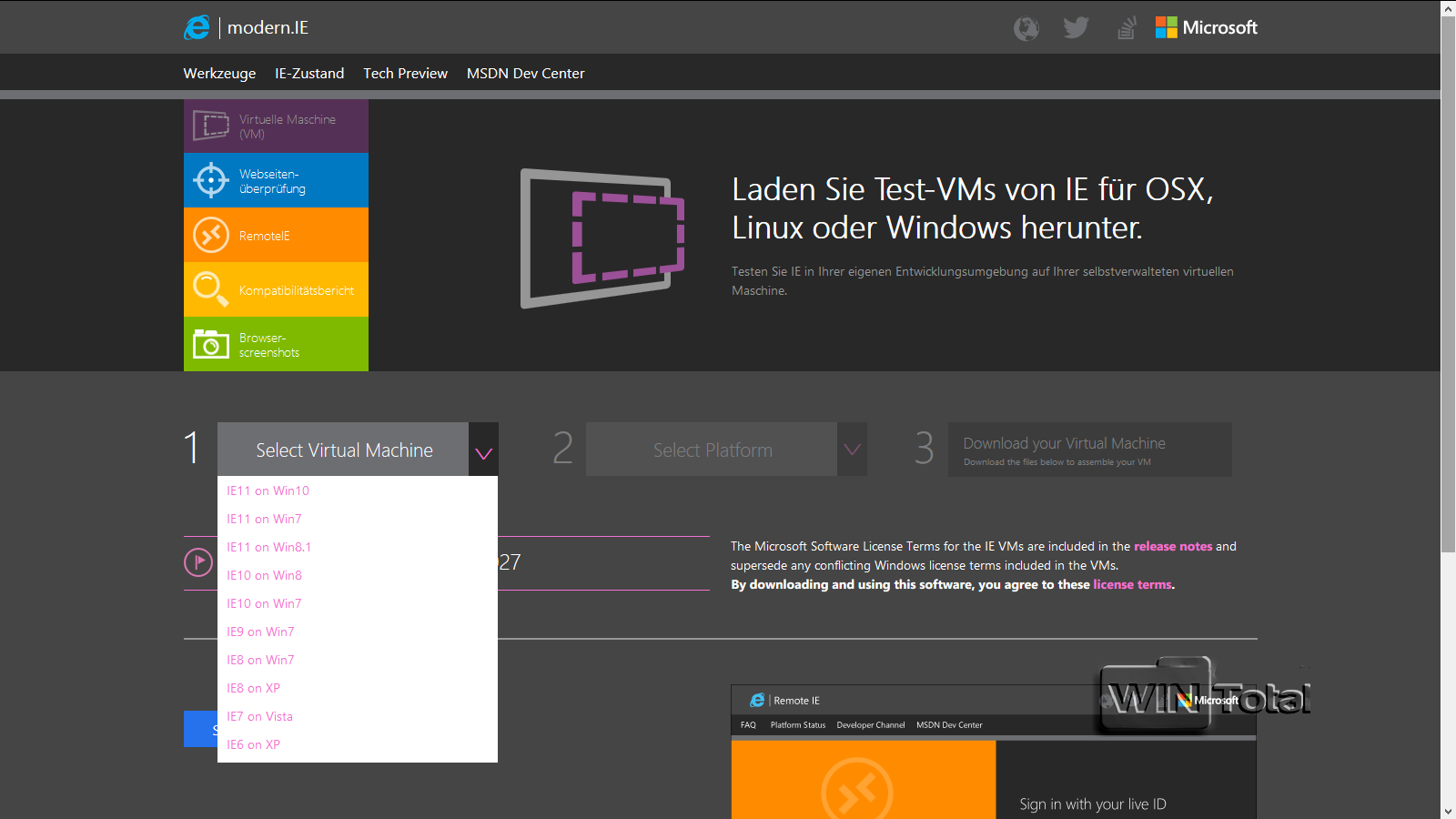Collapse the Select Virtual Machine dropdown arrow

tap(483, 450)
